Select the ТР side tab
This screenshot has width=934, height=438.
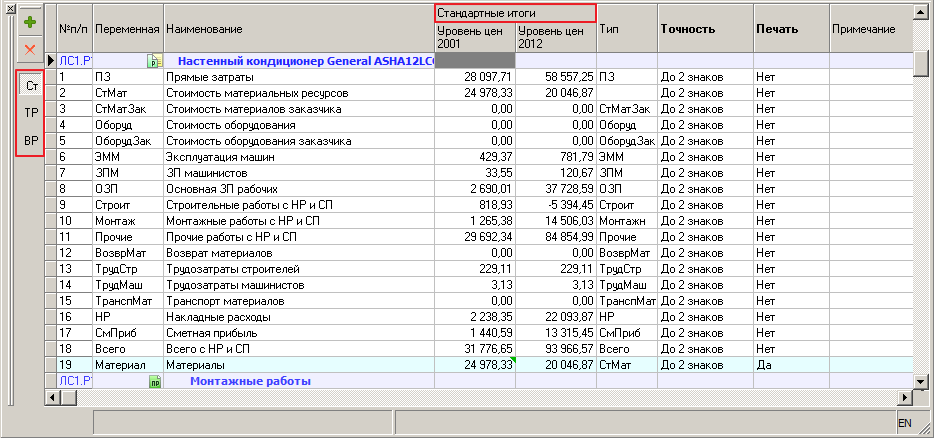pos(30,113)
